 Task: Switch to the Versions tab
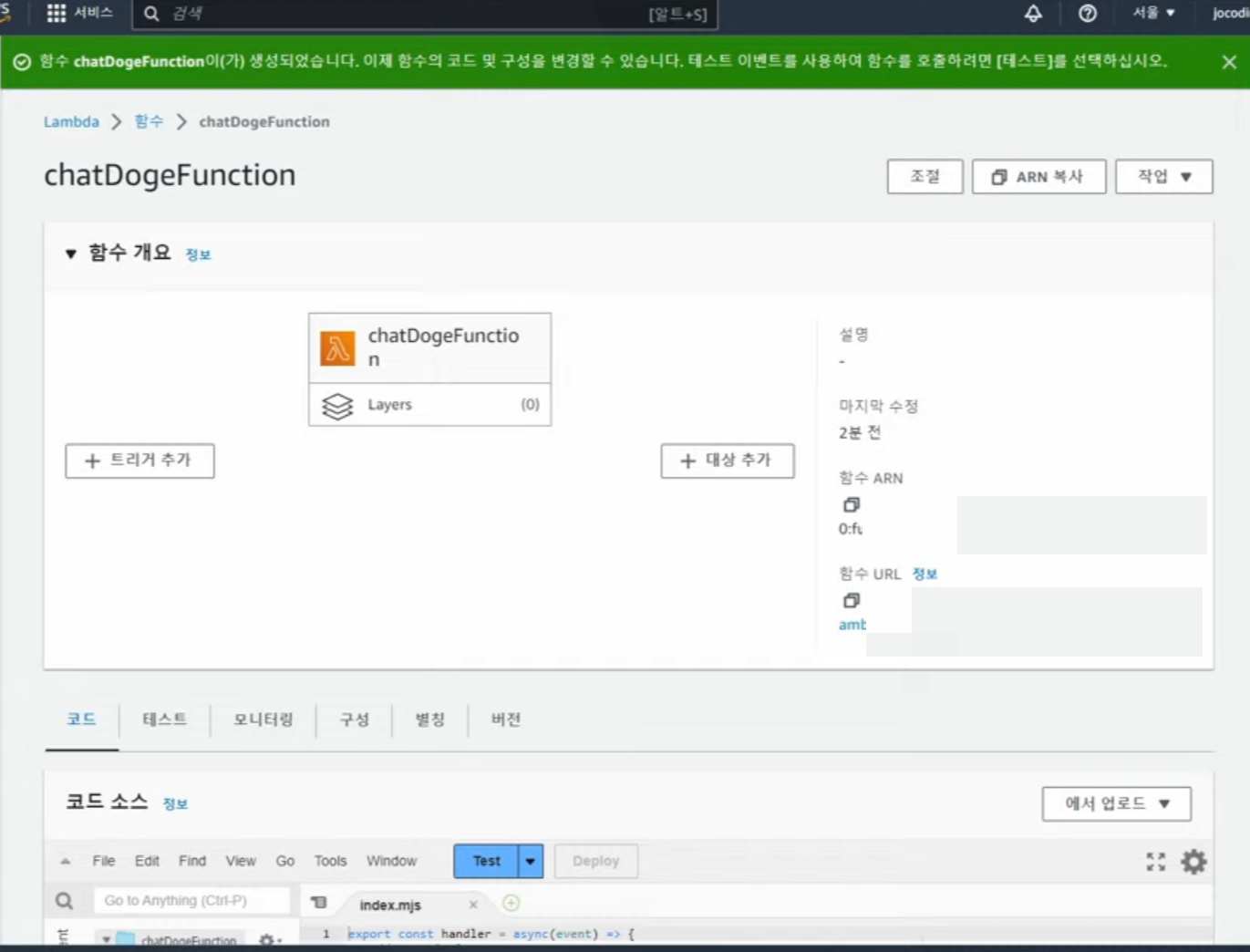click(506, 719)
